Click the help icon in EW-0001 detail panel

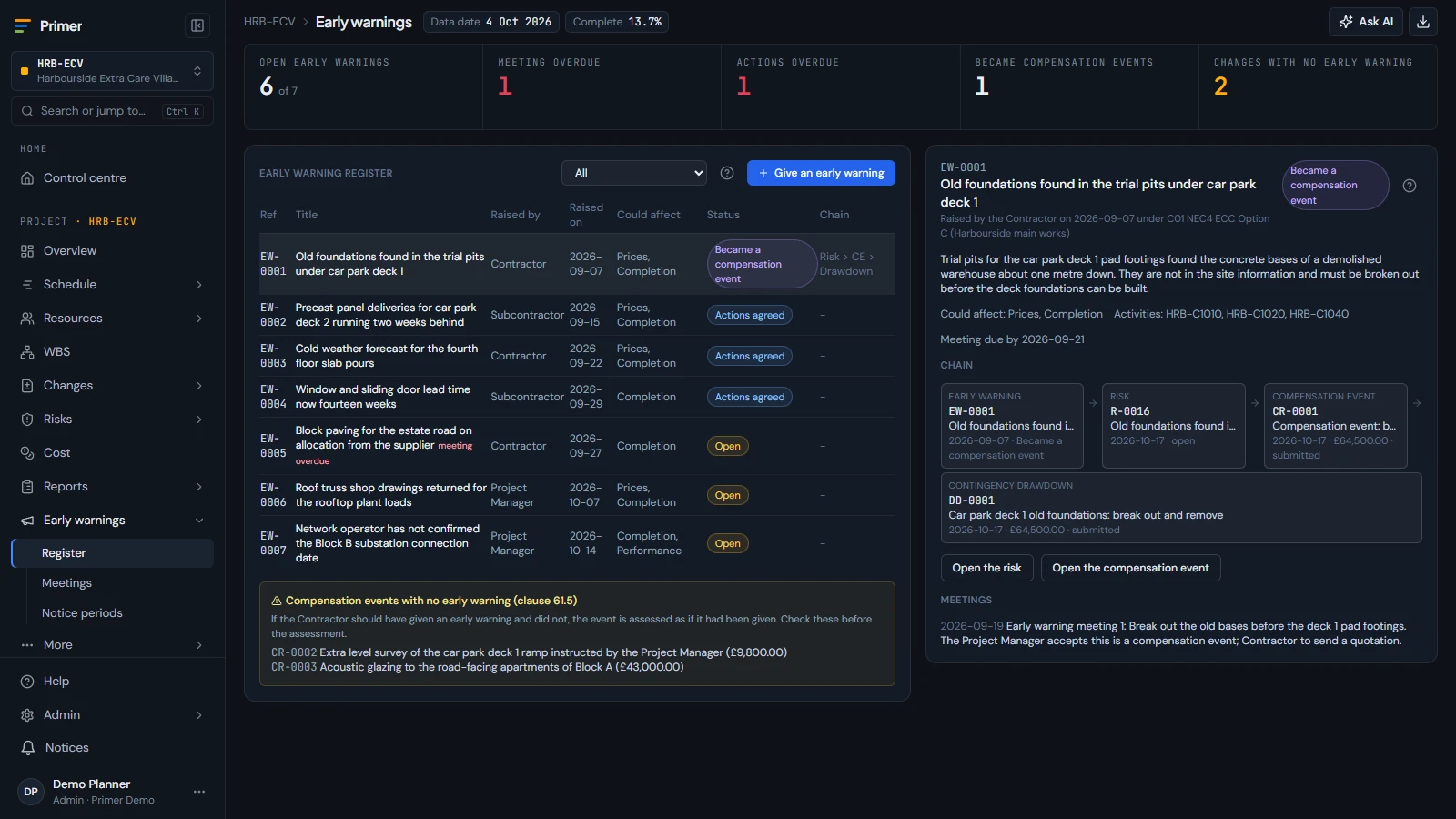pos(1410,186)
